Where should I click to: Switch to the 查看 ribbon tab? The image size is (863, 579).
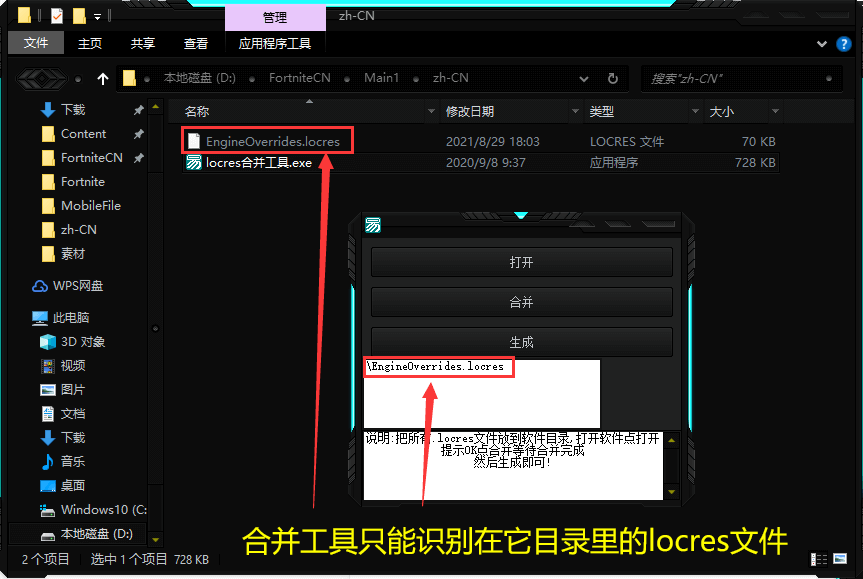[x=195, y=43]
